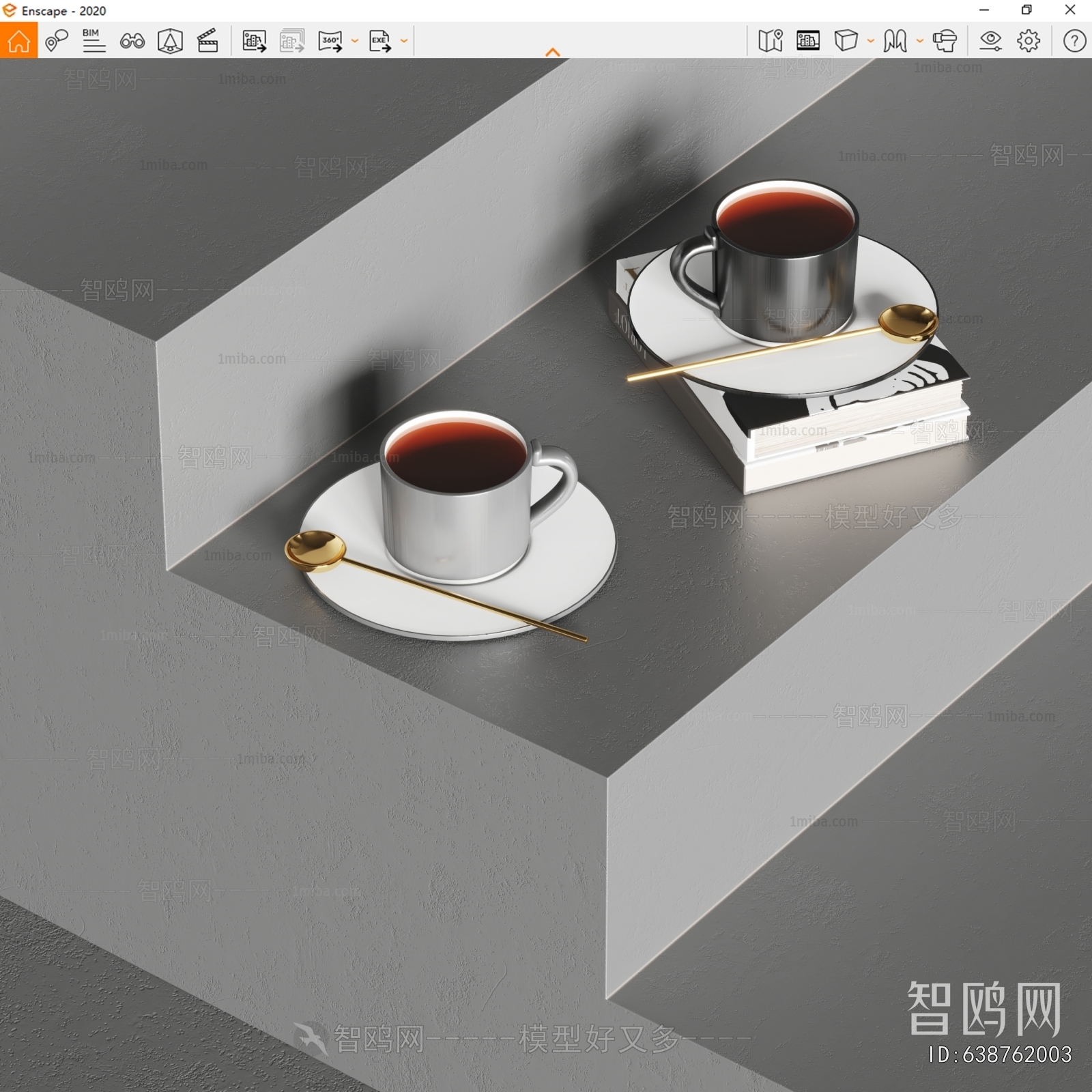Toggle fly/walk navigation mode wings
1092x1092 pixels.
(x=895, y=41)
